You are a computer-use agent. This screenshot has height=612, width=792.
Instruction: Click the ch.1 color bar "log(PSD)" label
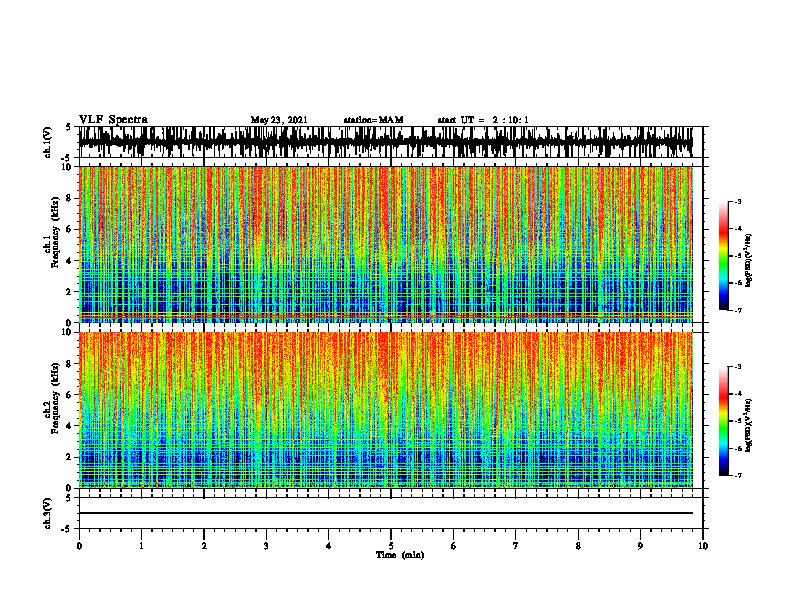[x=749, y=261]
